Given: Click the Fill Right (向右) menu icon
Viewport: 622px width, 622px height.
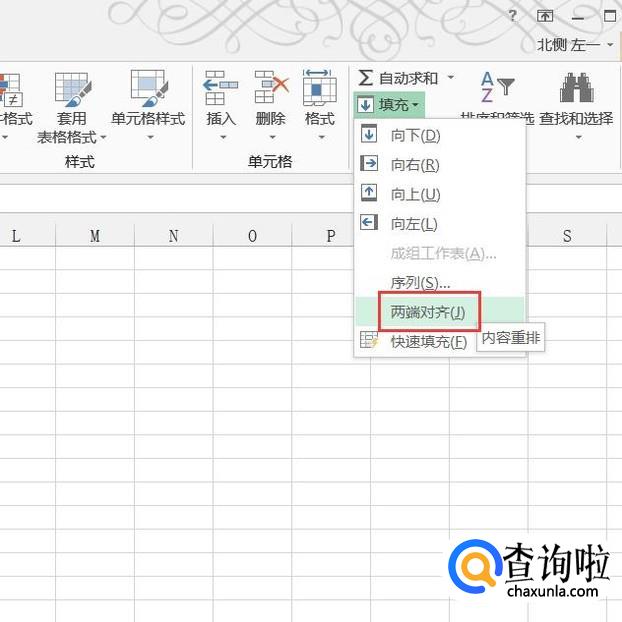Looking at the screenshot, I should pos(369,163).
